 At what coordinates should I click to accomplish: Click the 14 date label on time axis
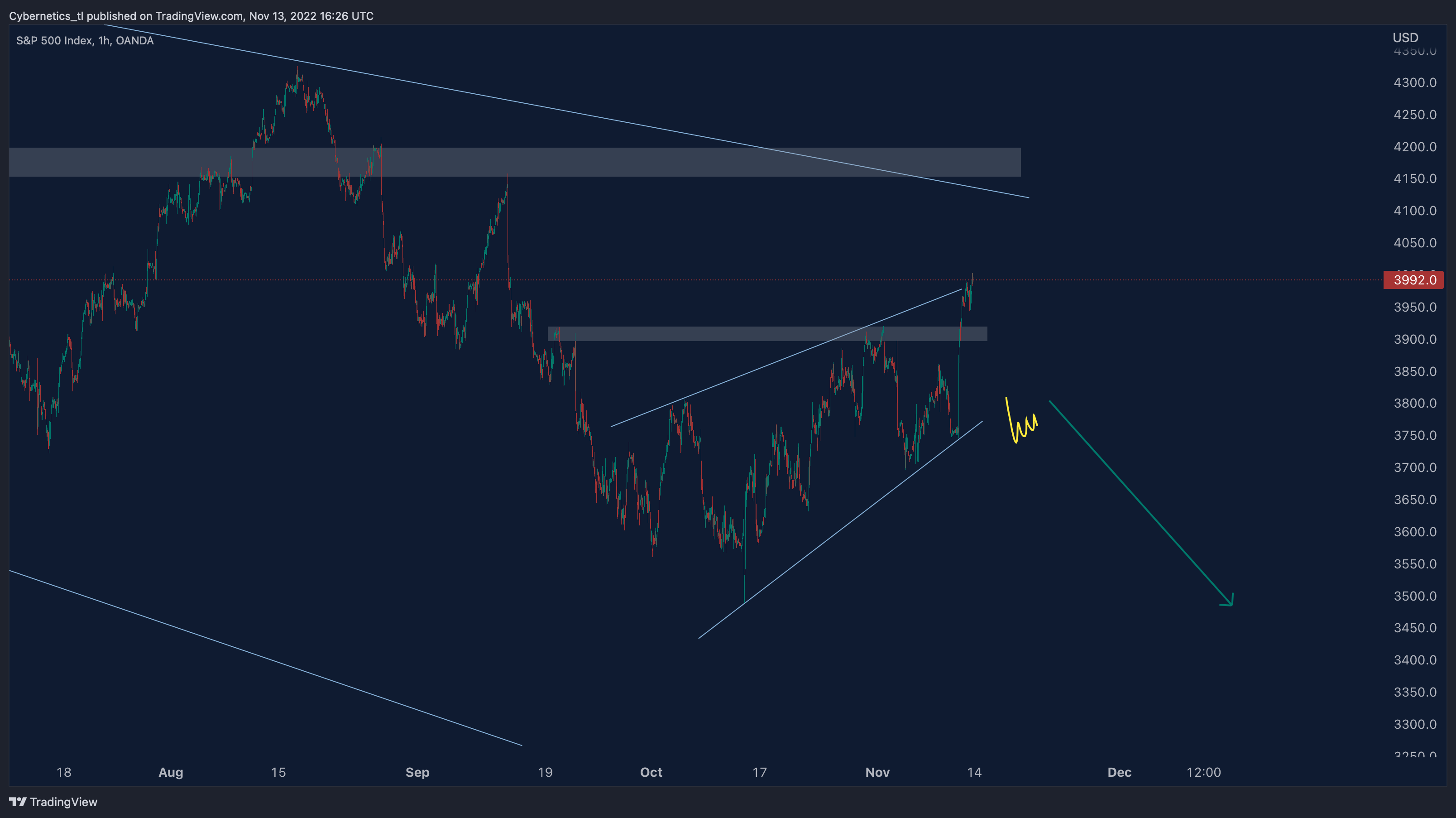(974, 773)
